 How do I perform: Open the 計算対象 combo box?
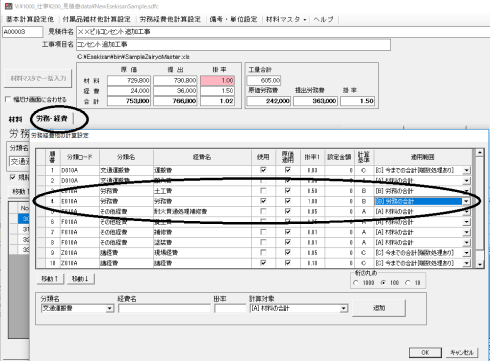[x=299, y=308]
